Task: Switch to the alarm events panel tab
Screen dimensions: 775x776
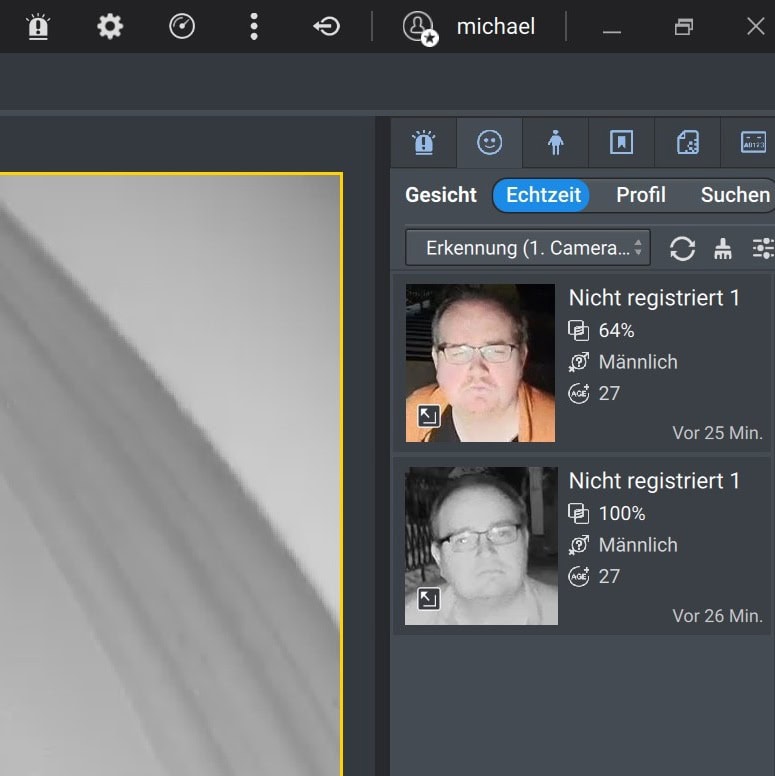Action: tap(424, 143)
